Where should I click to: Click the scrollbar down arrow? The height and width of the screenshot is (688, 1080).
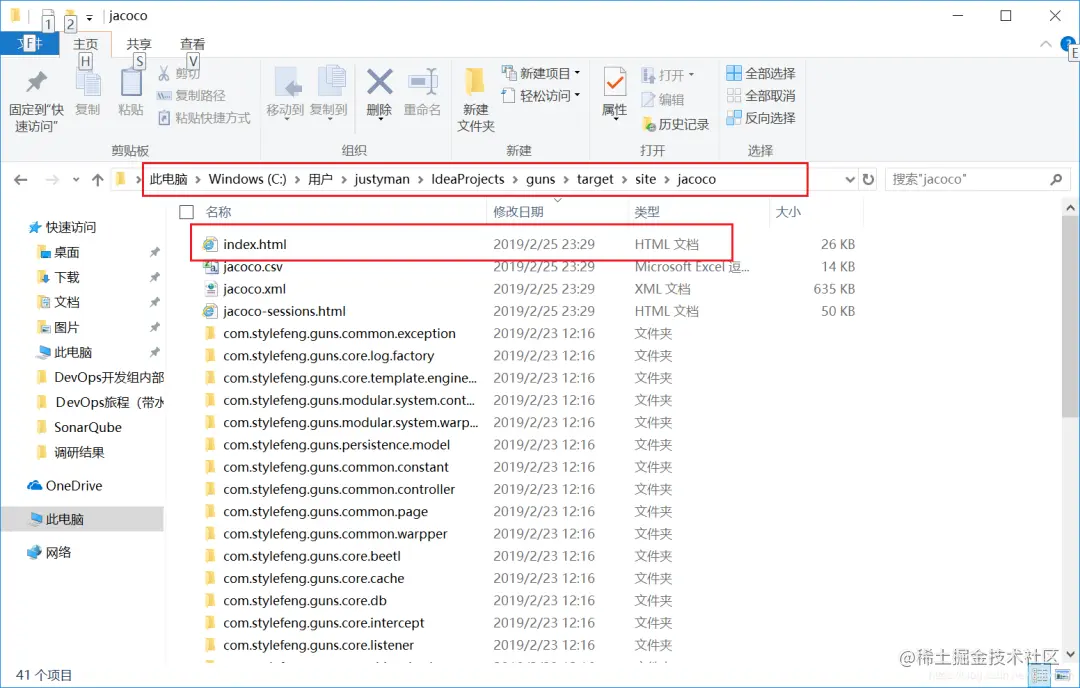(x=1070, y=654)
